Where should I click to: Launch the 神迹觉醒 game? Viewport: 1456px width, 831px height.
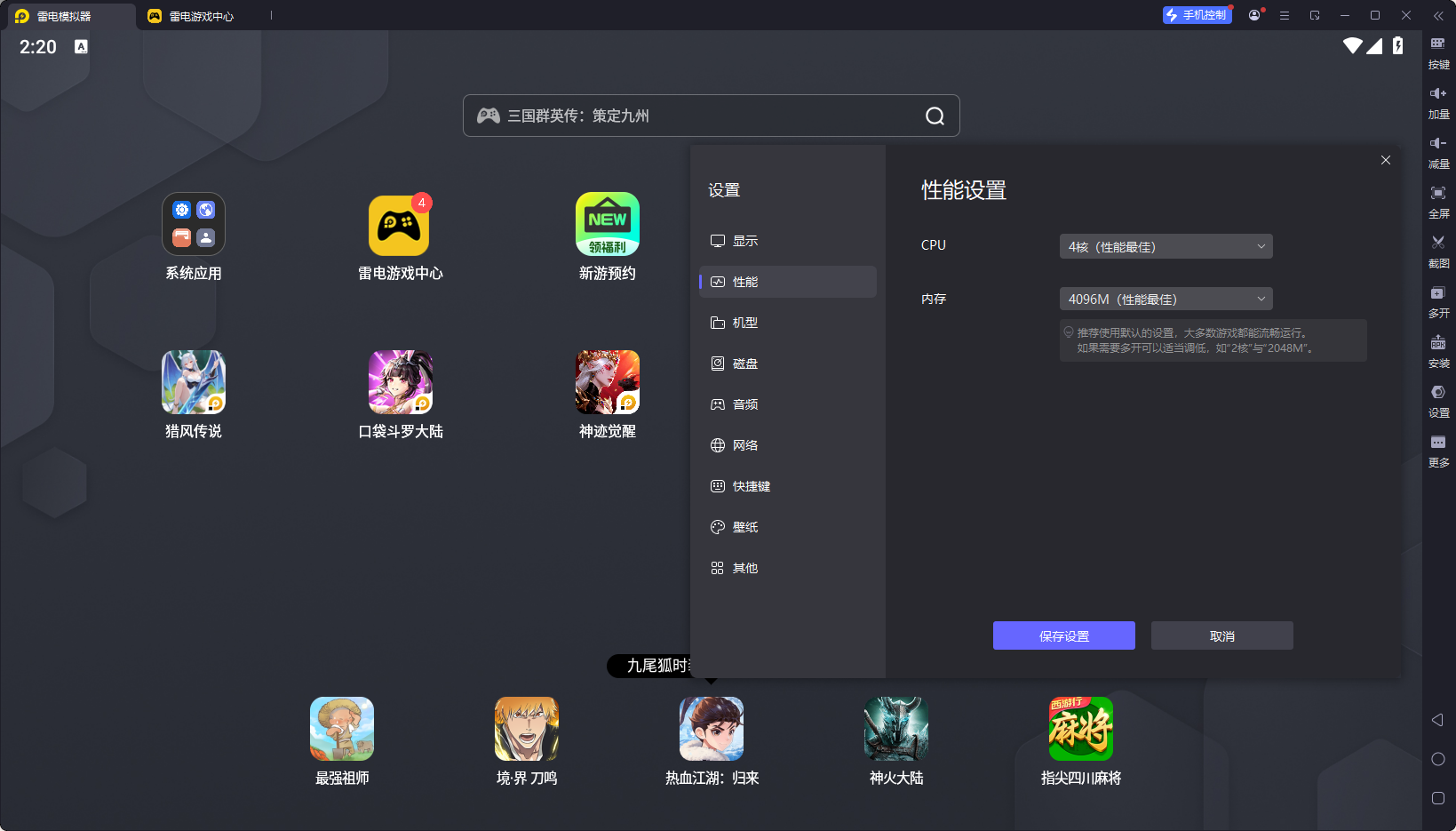(x=608, y=395)
